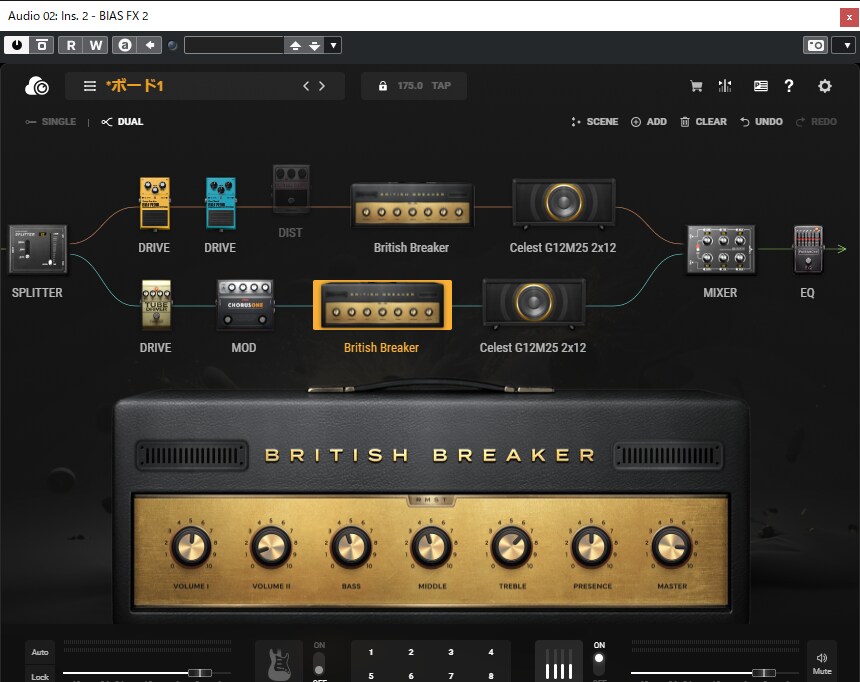This screenshot has height=682, width=860.
Task: Select the top-row British Breaker amp
Action: pyautogui.click(x=412, y=205)
